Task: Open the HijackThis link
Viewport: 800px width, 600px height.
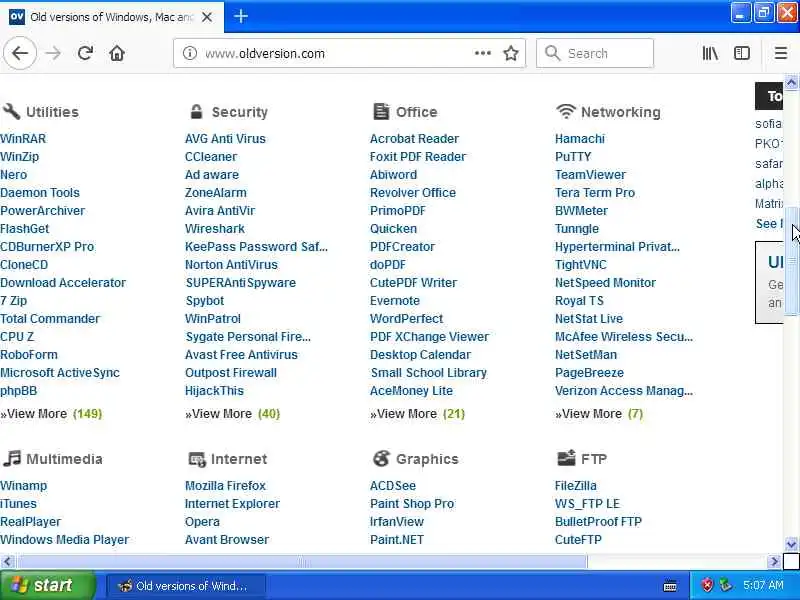Action: [x=214, y=390]
